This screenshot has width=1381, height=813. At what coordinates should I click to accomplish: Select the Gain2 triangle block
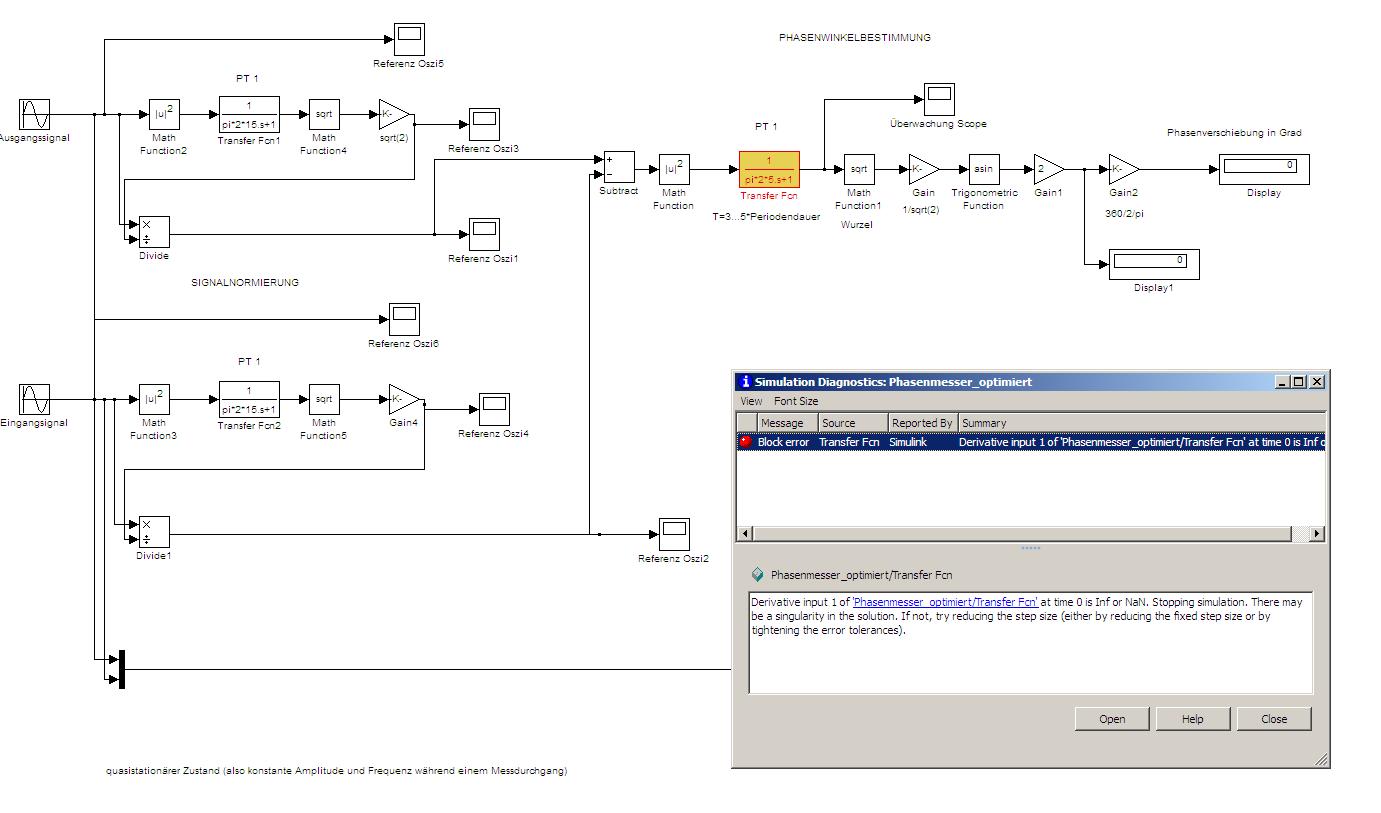pyautogui.click(x=1121, y=169)
